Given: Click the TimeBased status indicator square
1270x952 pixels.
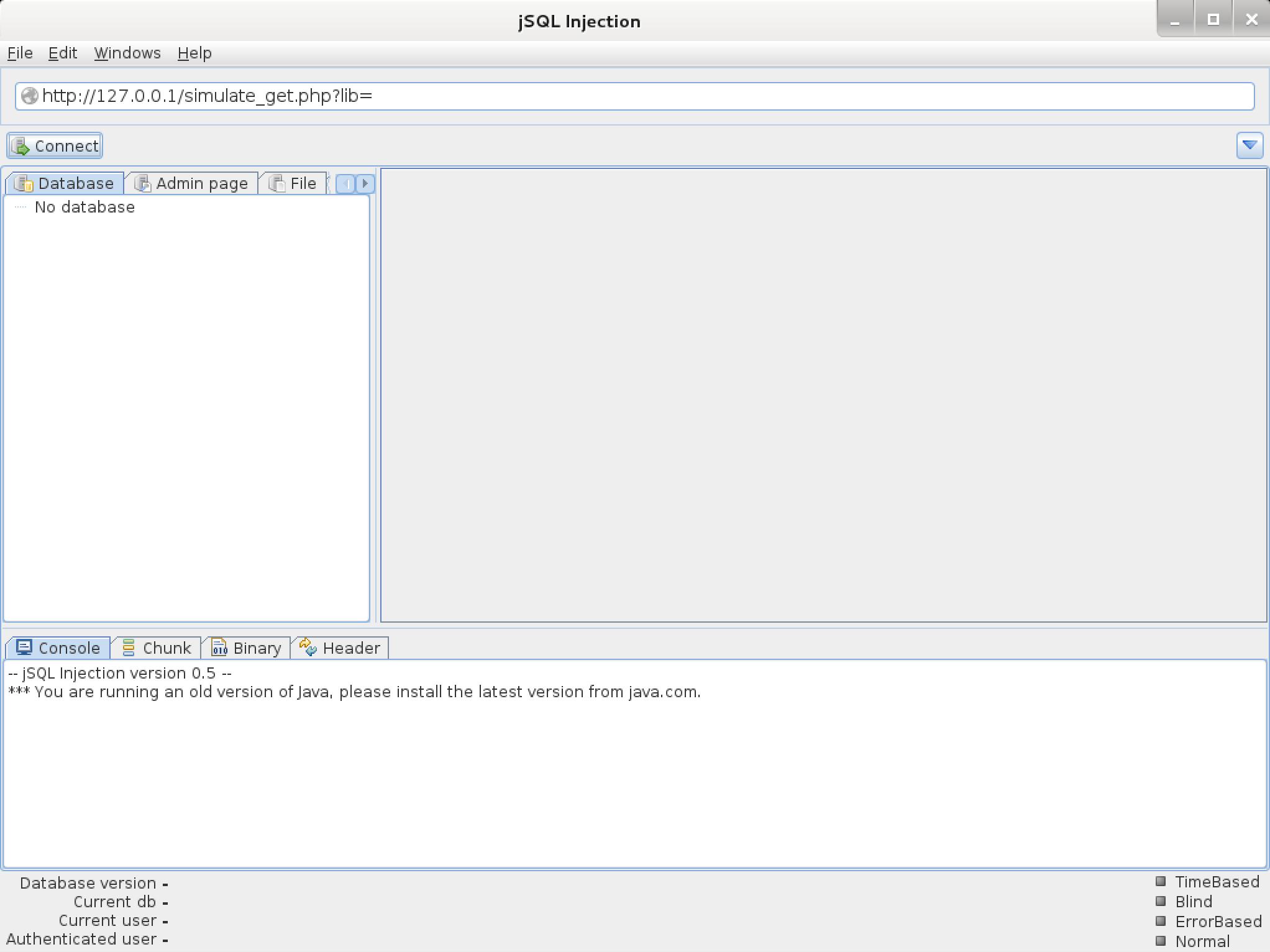Looking at the screenshot, I should click(x=1160, y=881).
